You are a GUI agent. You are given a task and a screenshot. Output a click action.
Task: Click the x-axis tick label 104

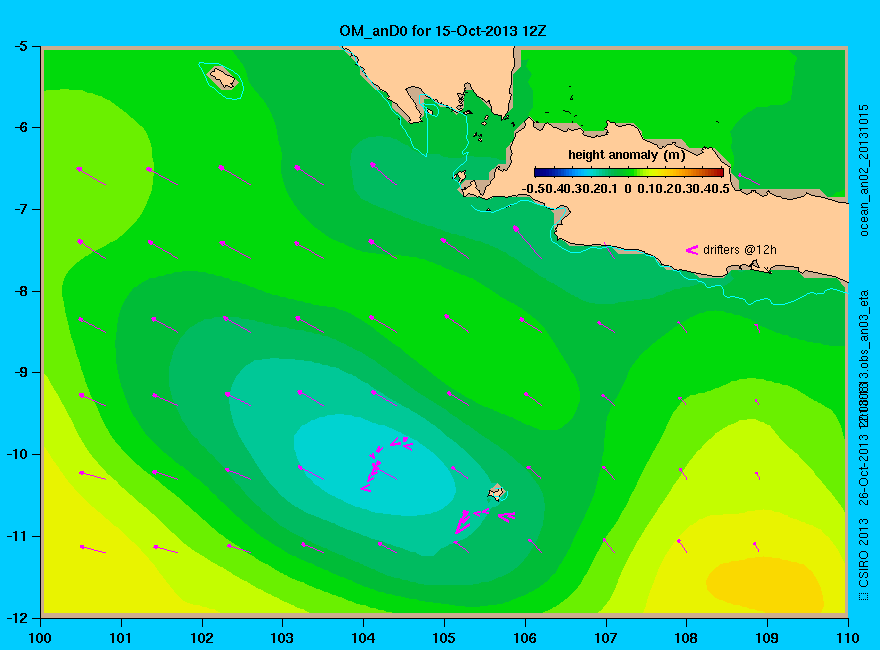363,638
